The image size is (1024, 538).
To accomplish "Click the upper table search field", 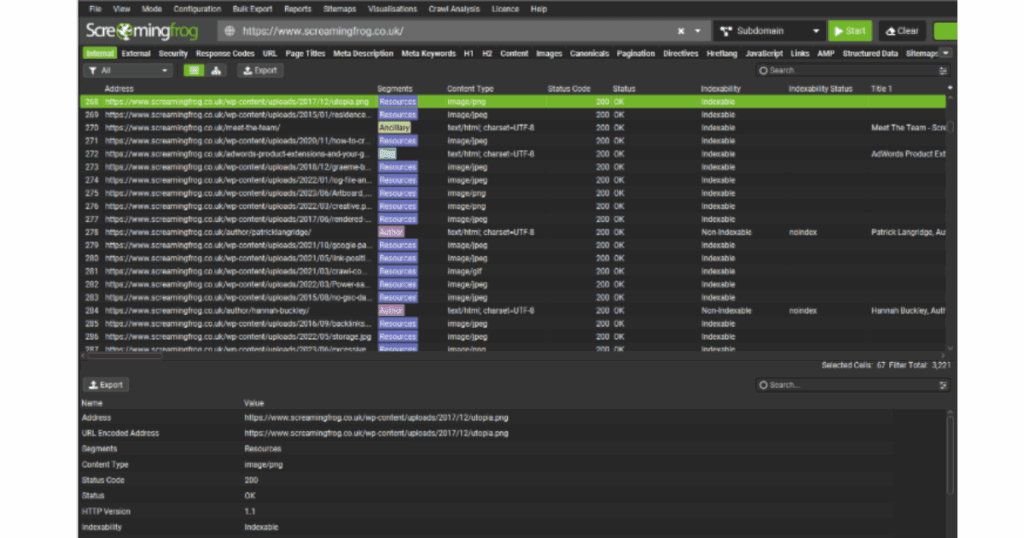I will [x=847, y=71].
